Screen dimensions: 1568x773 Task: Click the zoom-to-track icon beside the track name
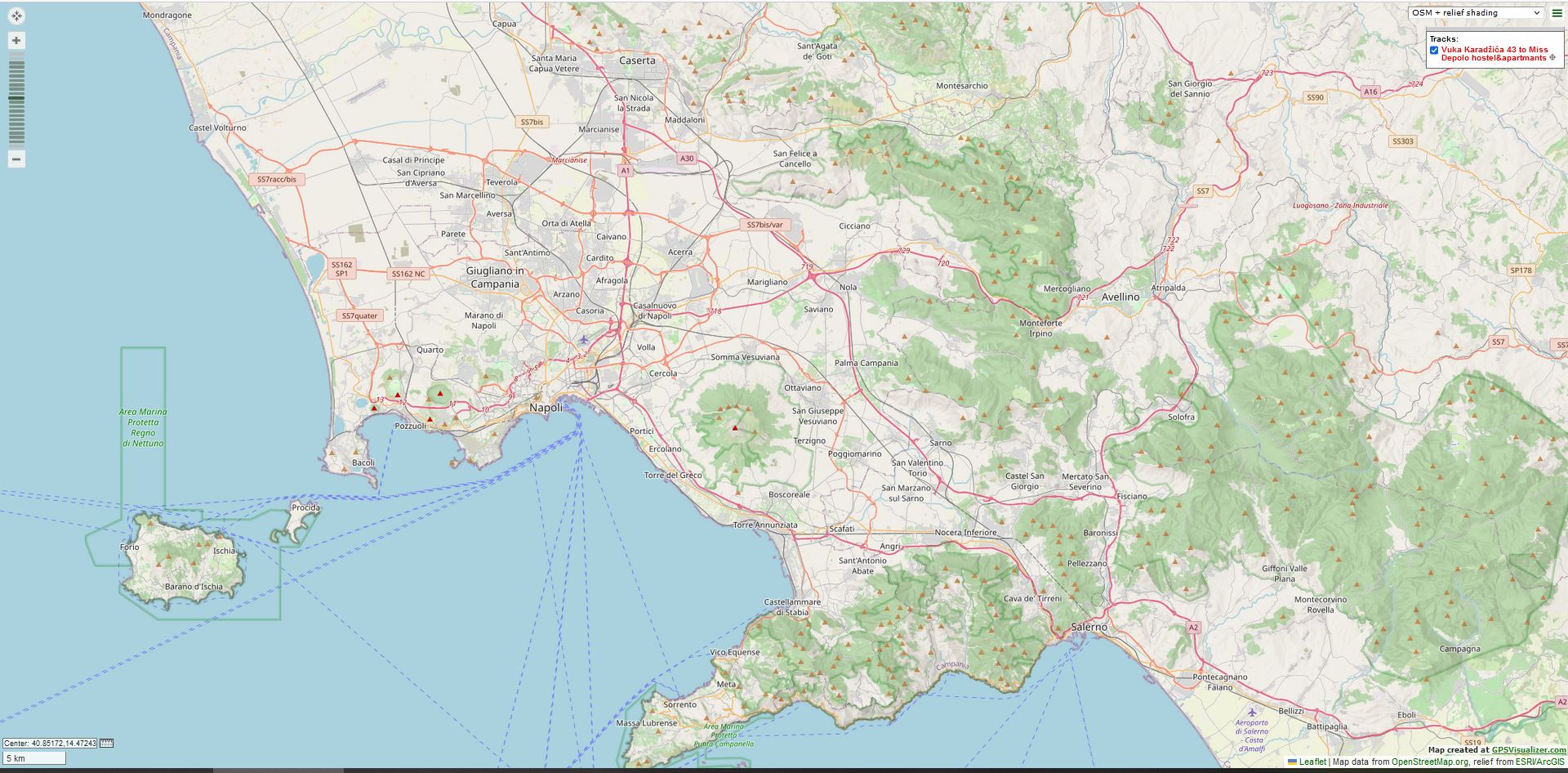pyautogui.click(x=1552, y=58)
